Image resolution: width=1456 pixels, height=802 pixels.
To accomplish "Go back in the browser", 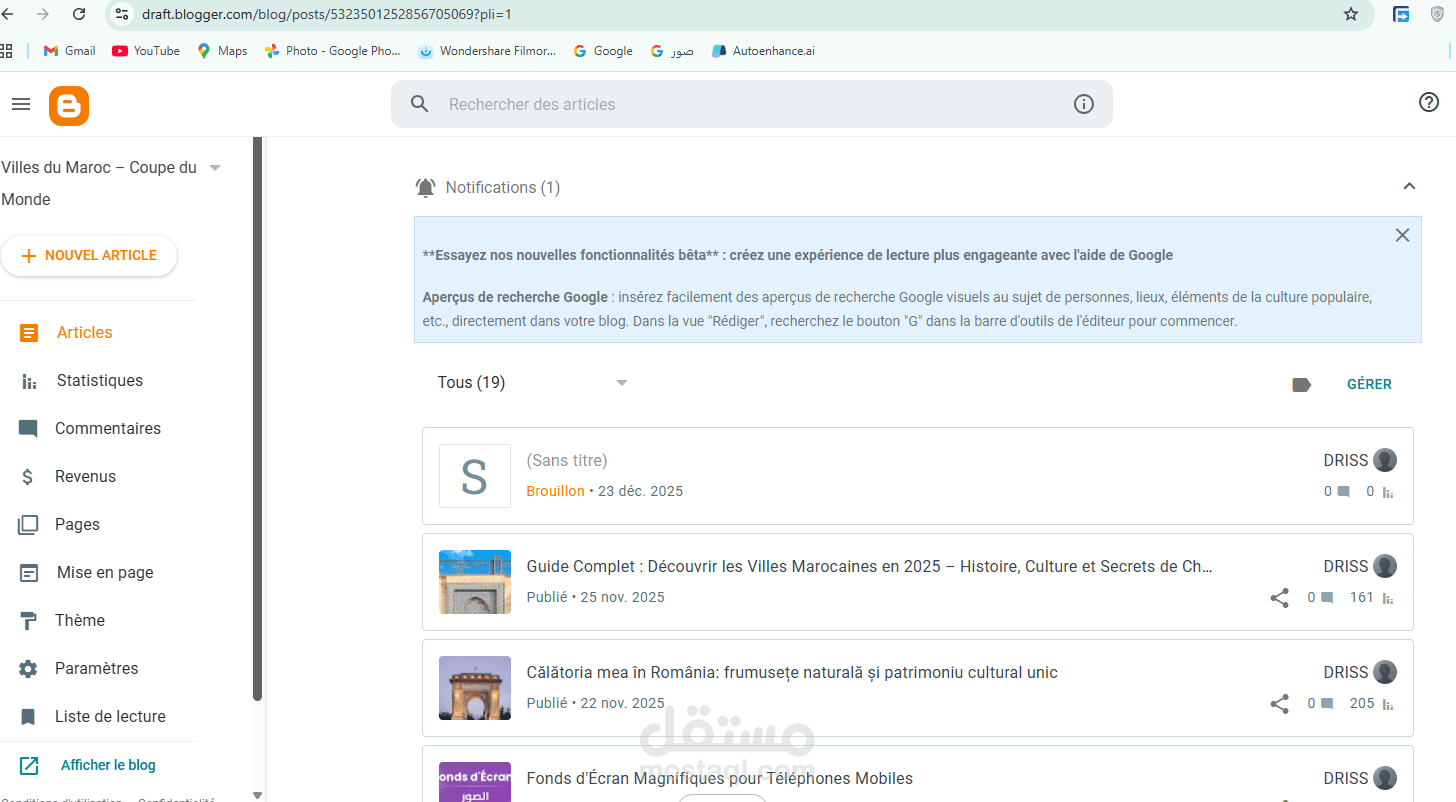I will (8, 14).
